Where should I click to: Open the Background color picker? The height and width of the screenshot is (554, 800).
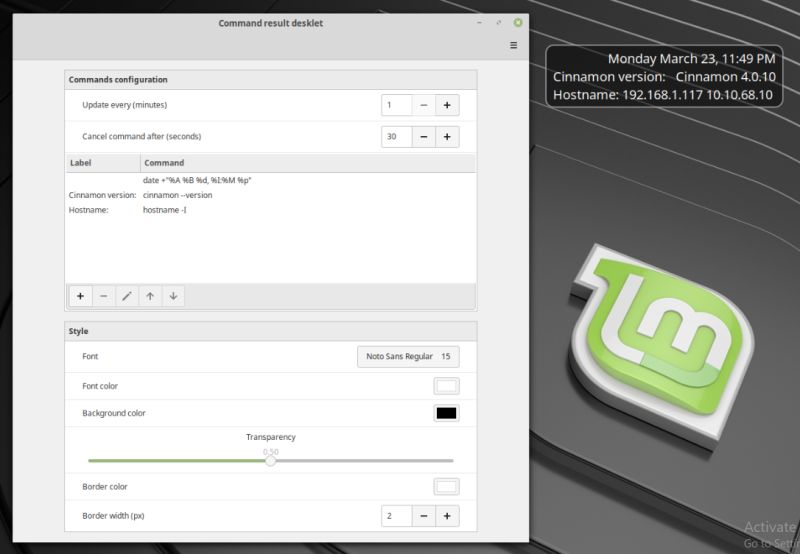click(x=446, y=413)
